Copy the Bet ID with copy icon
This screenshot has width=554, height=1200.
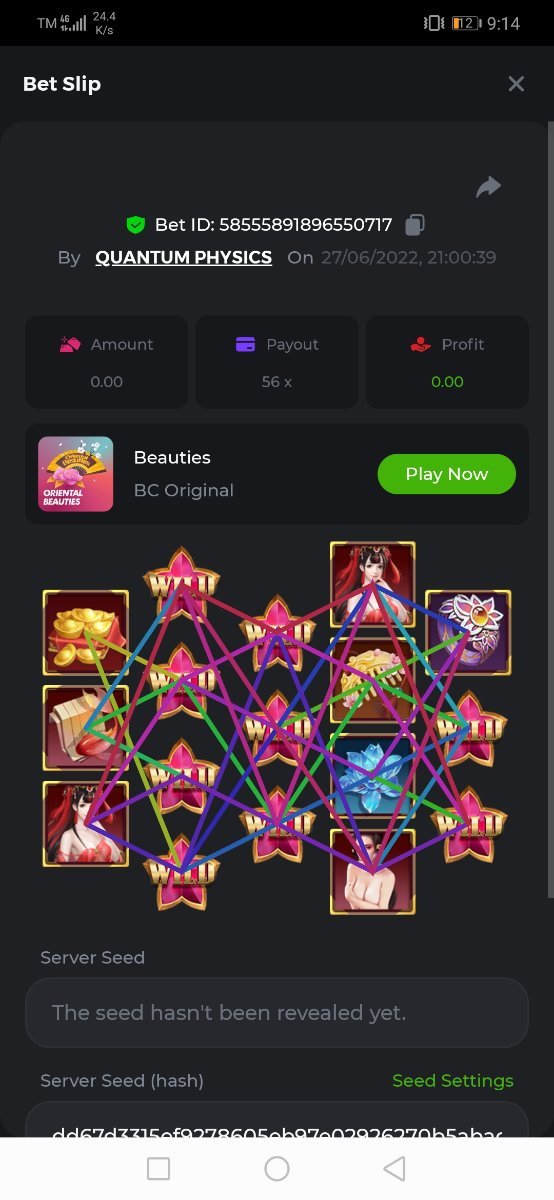tap(415, 225)
